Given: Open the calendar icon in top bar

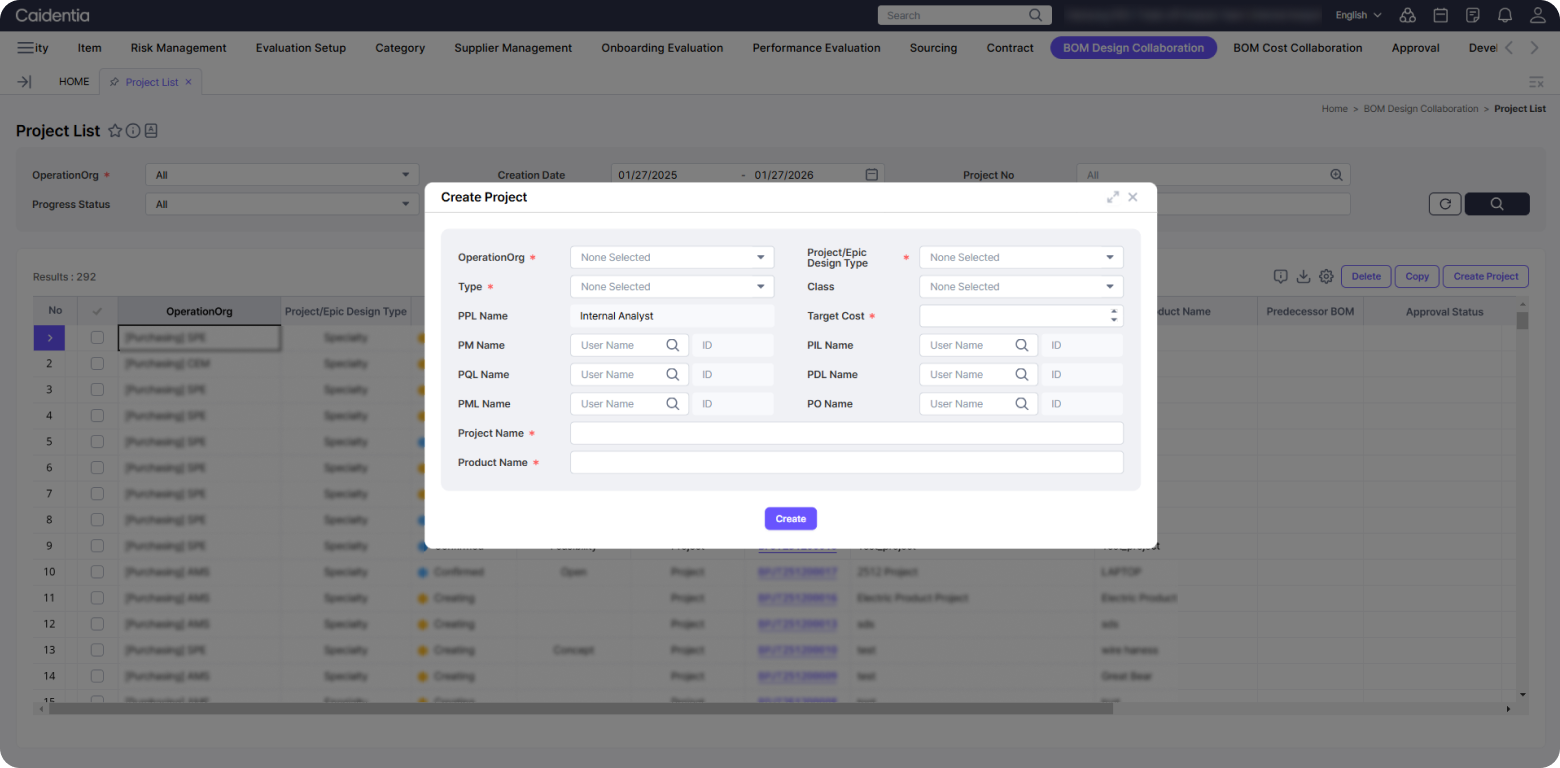Looking at the screenshot, I should (1440, 15).
